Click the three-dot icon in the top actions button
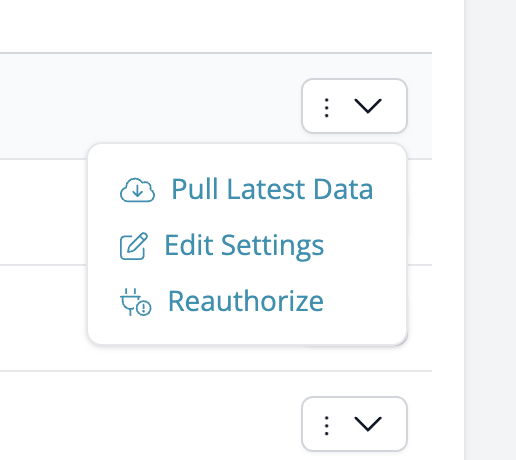The image size is (516, 460). 327,107
